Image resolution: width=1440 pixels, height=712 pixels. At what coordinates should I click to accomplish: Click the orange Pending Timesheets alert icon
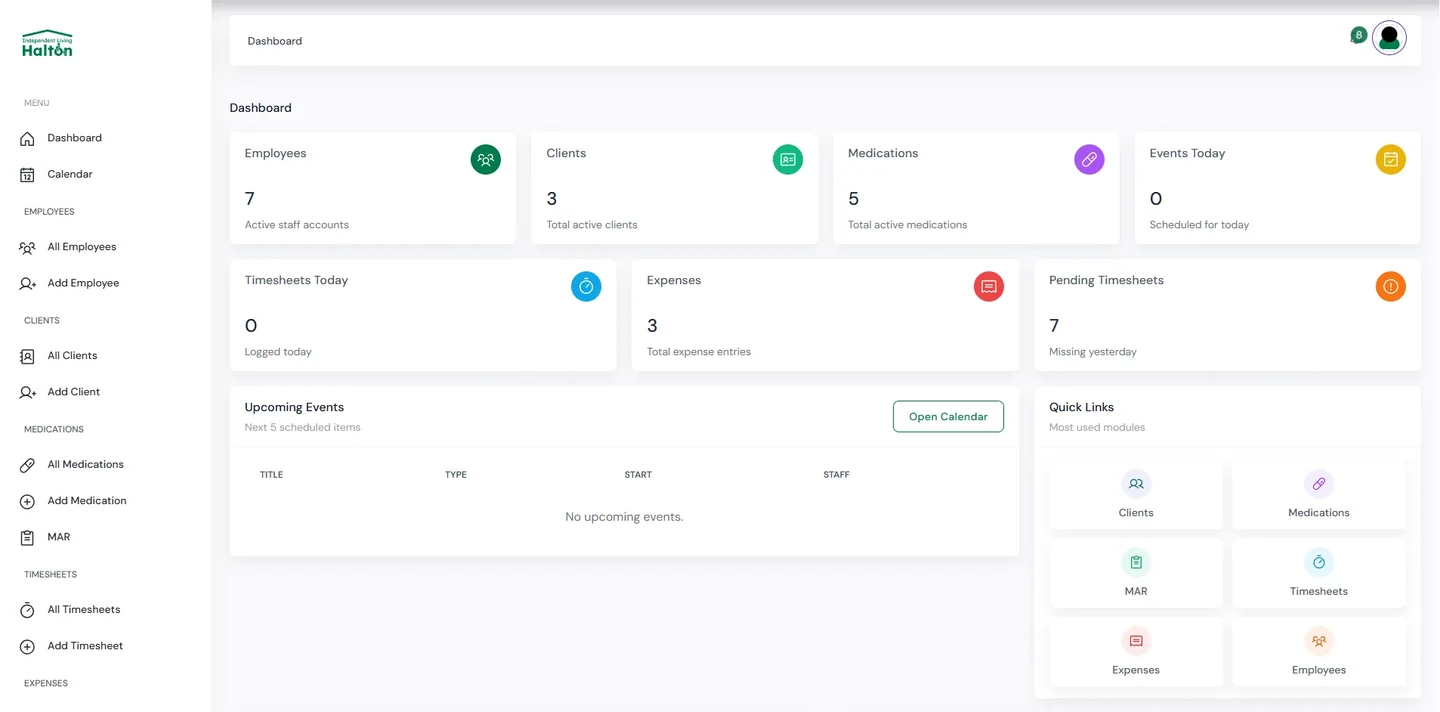(x=1390, y=286)
